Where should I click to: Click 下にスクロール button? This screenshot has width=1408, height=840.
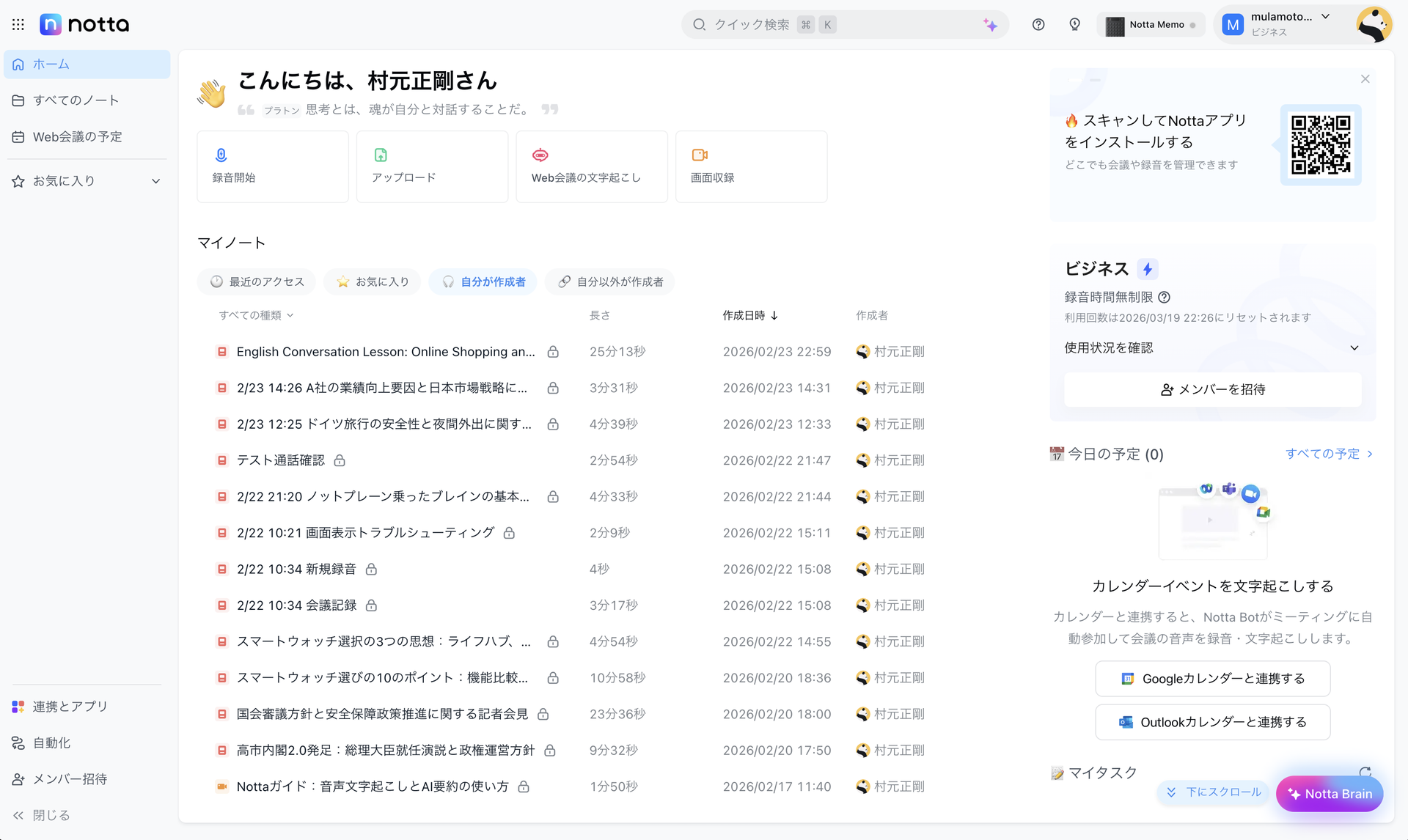(1214, 792)
